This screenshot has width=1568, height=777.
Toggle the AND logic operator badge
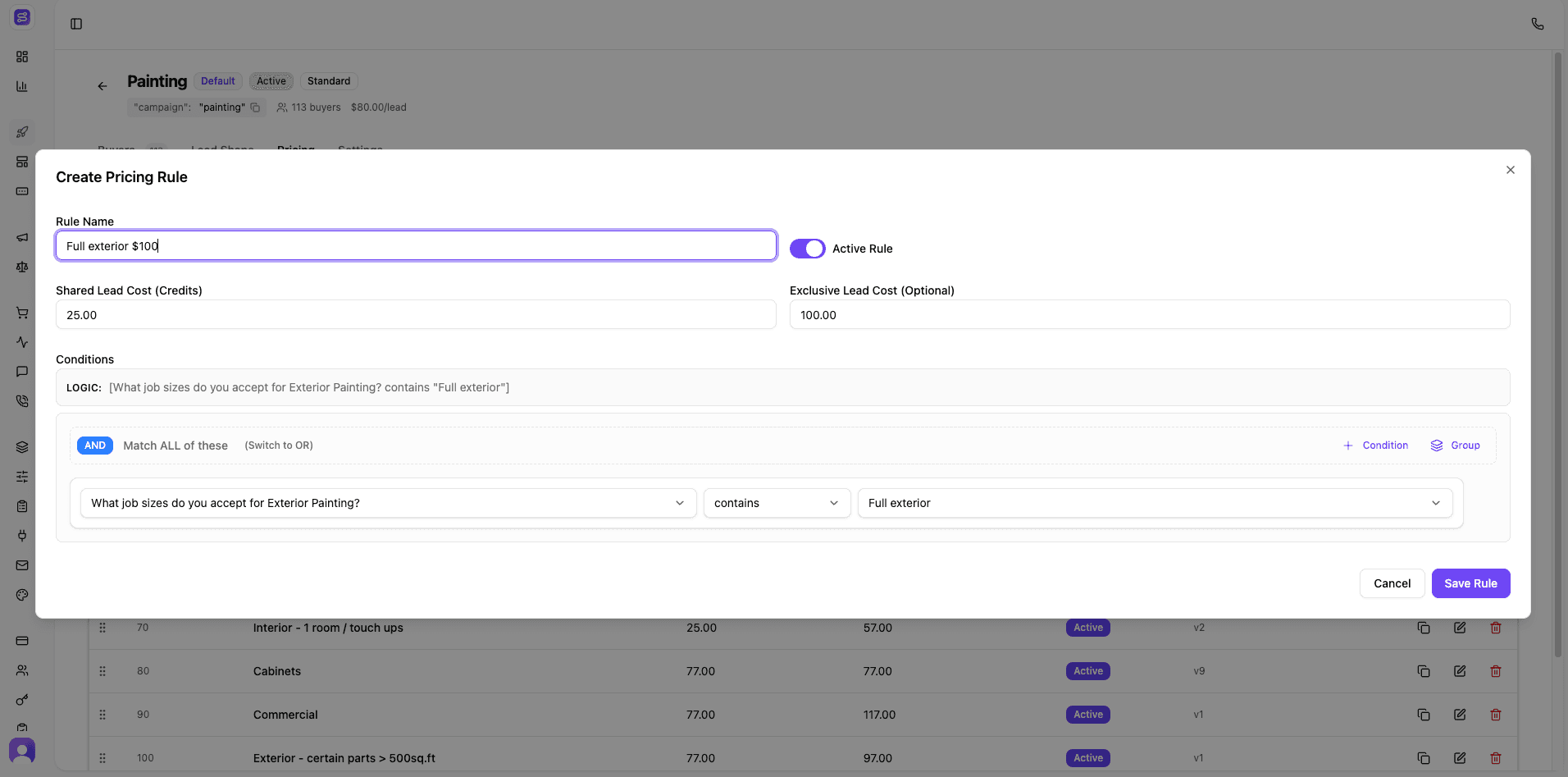(x=95, y=446)
